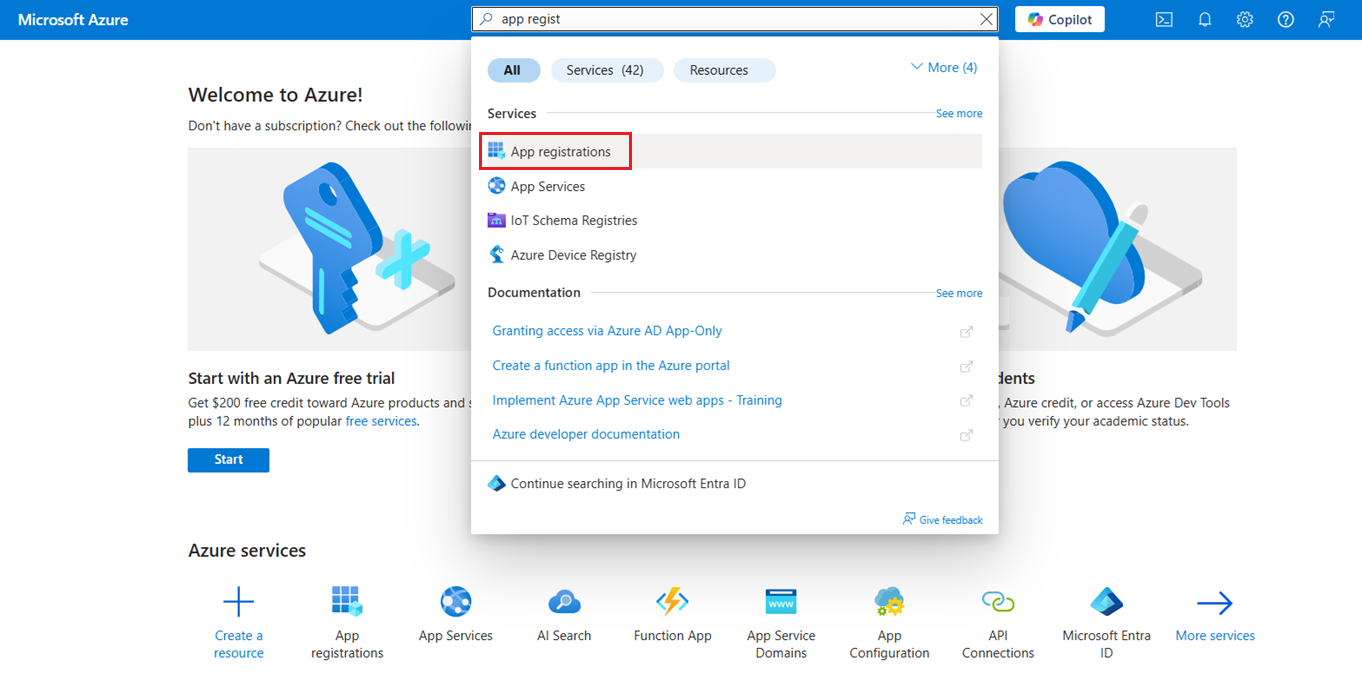Click Give feedback link

(x=942, y=520)
